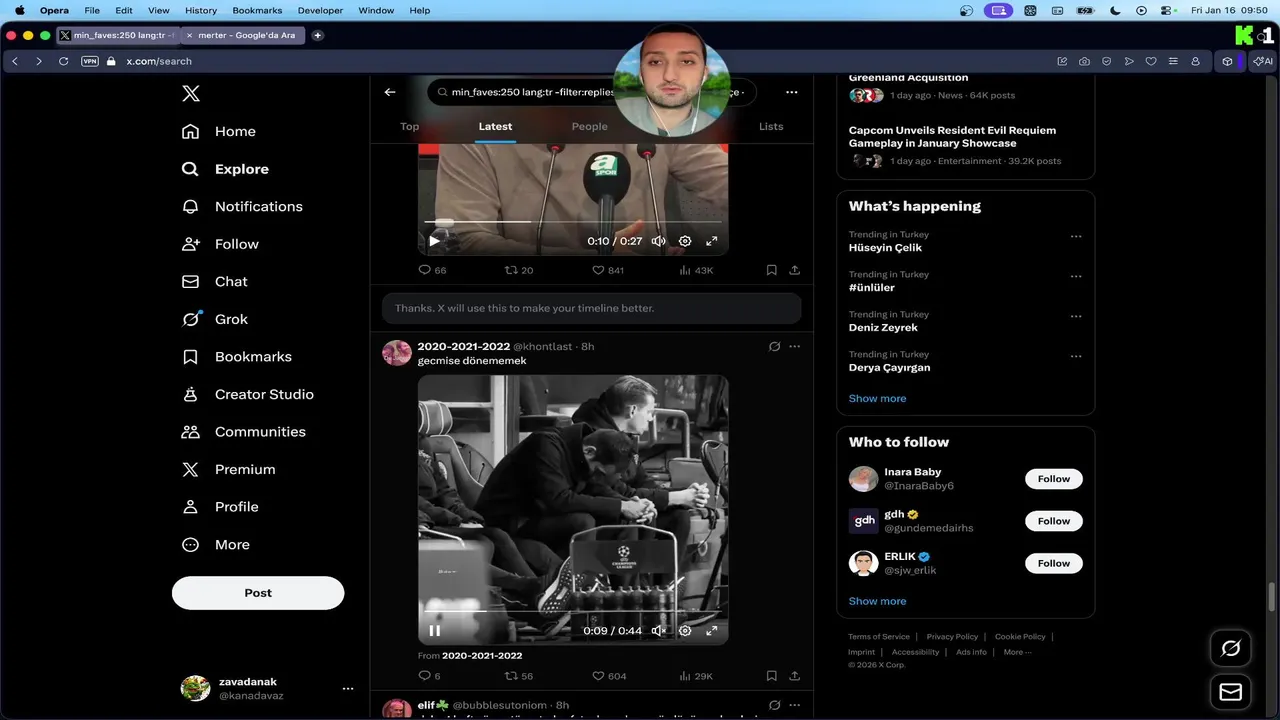Open Creator Studio in sidebar
The image size is (1280, 720).
tap(247, 394)
